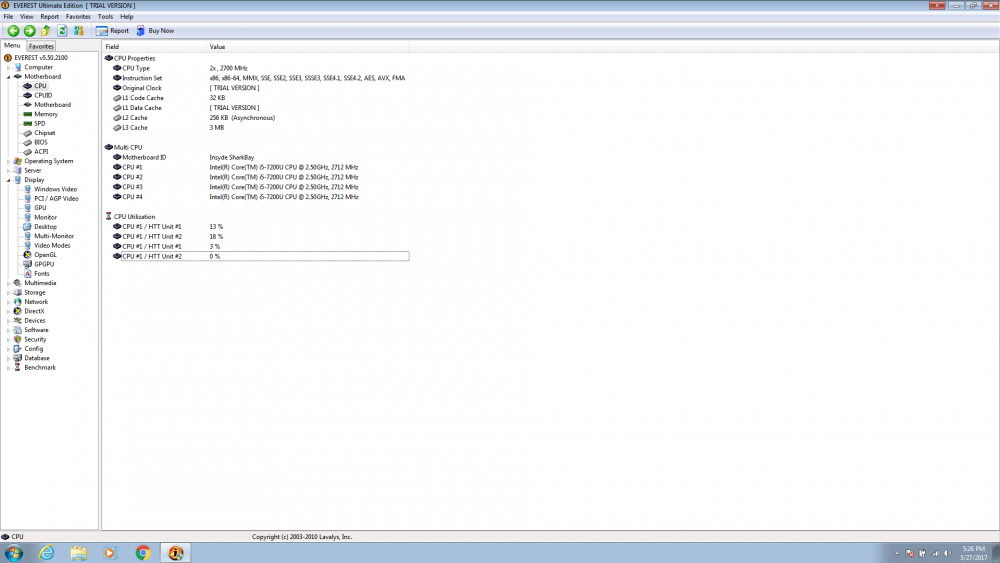Expand the Computer tree node
1000x563 pixels.
click(8, 68)
